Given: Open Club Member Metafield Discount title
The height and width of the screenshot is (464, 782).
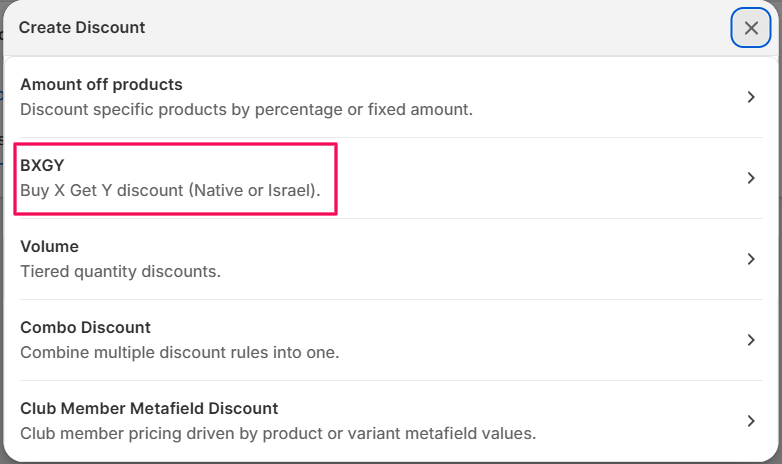Looking at the screenshot, I should 149,409.
